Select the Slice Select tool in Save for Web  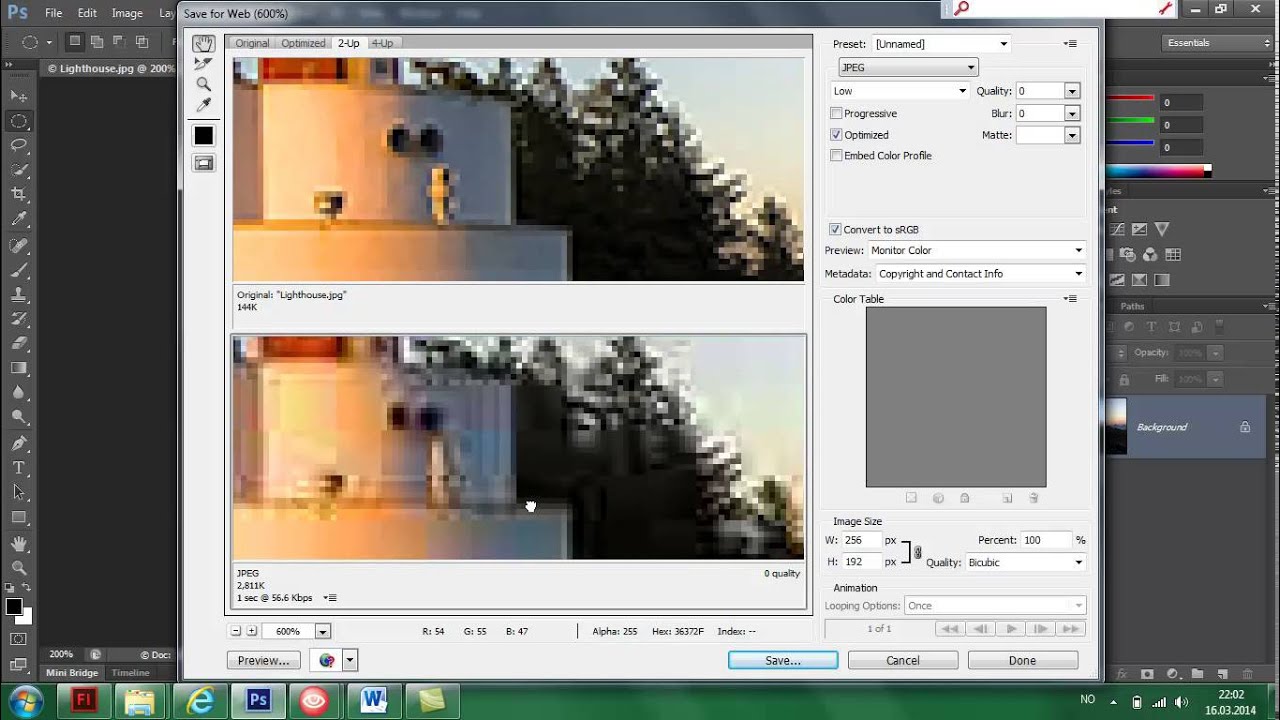pyautogui.click(x=204, y=64)
